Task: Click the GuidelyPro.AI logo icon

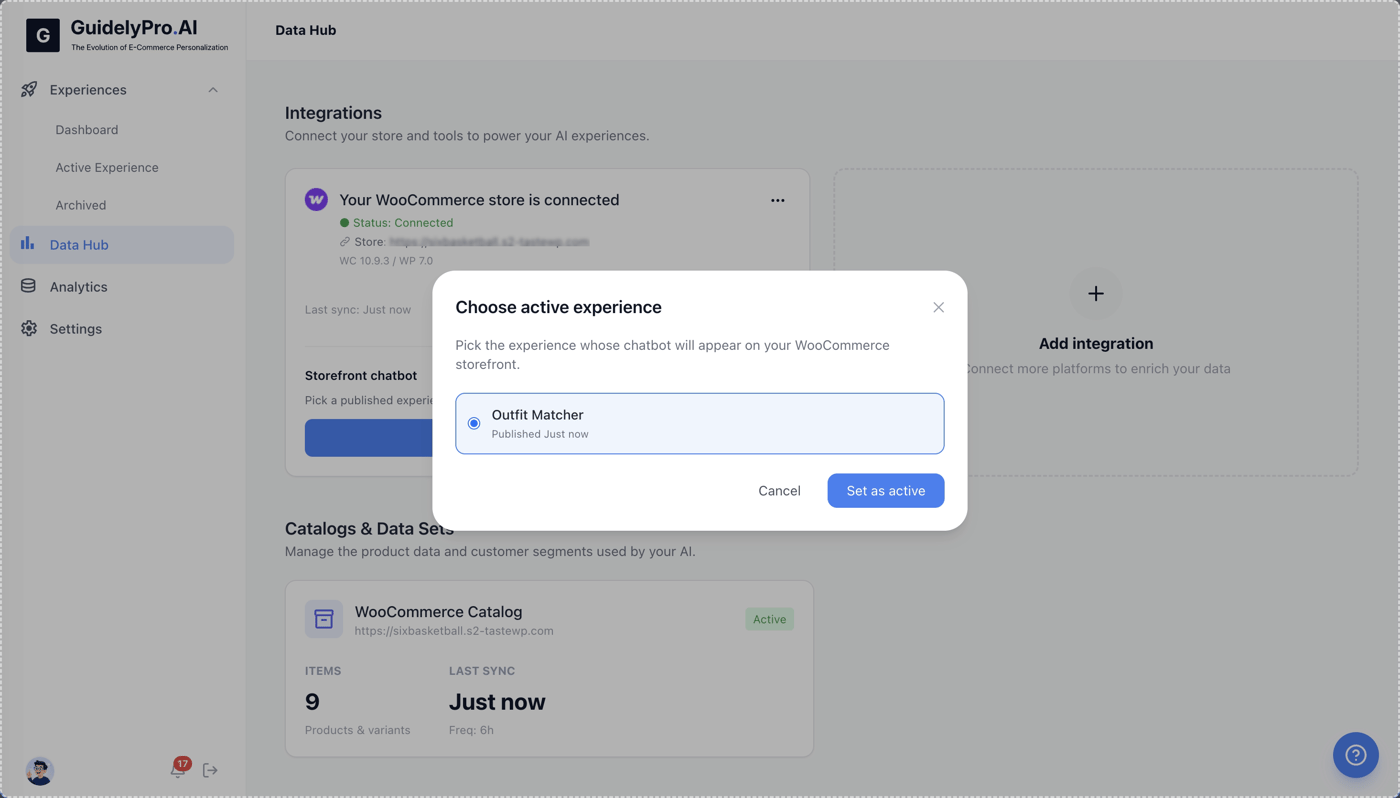Action: (x=43, y=35)
